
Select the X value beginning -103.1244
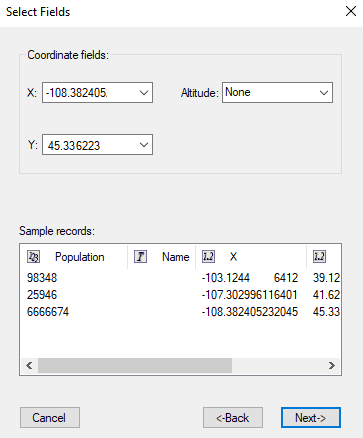point(250,278)
